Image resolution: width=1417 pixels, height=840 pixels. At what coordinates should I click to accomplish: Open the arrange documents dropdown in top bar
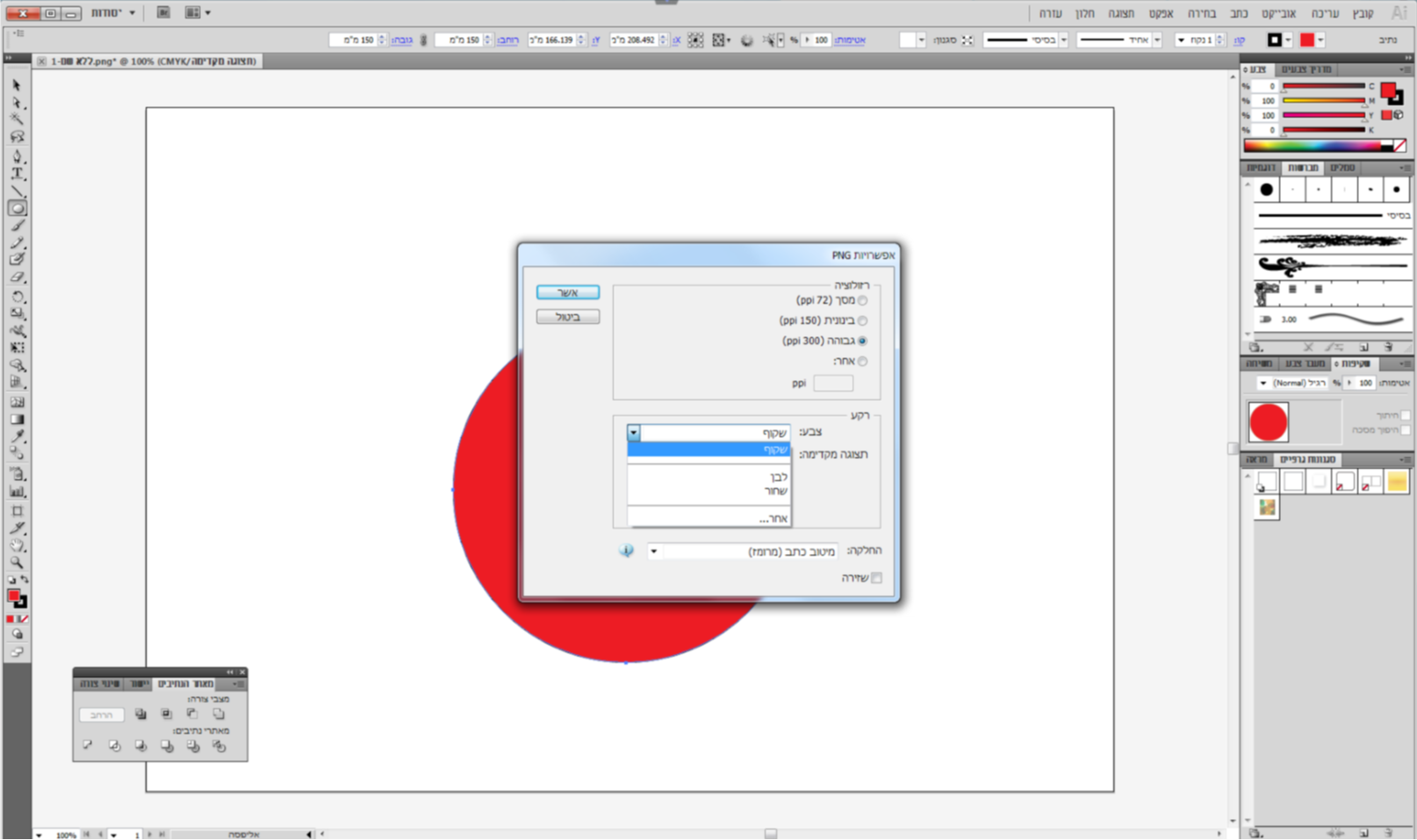(198, 13)
